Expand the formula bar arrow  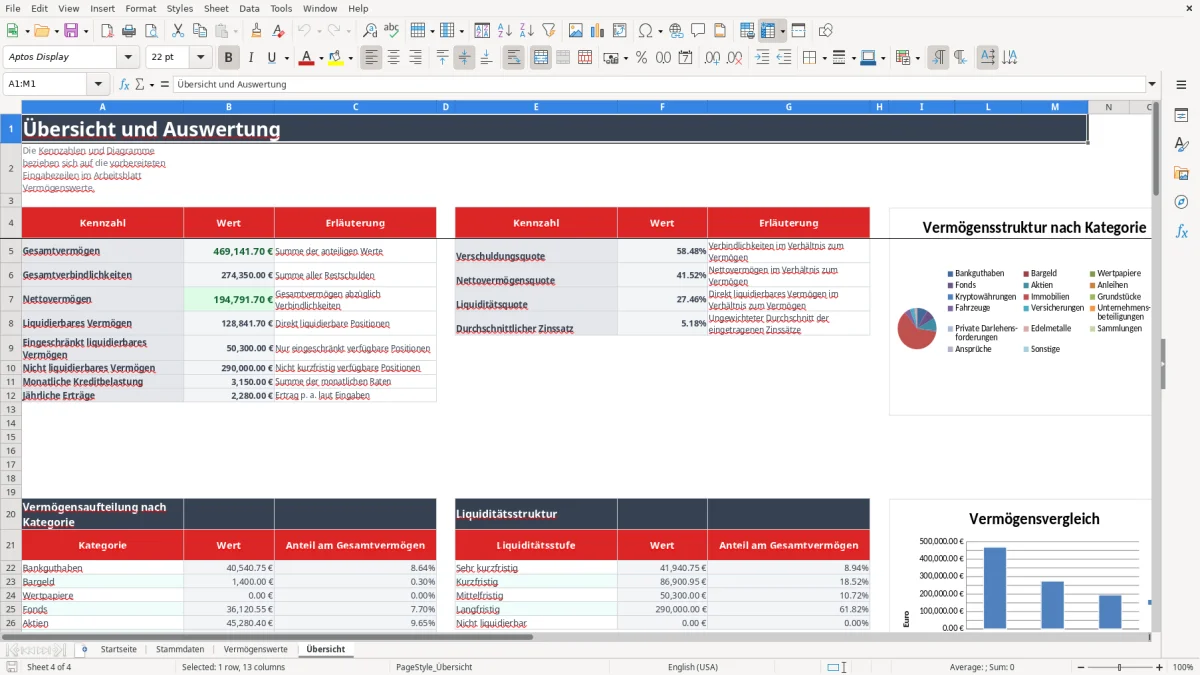1152,84
